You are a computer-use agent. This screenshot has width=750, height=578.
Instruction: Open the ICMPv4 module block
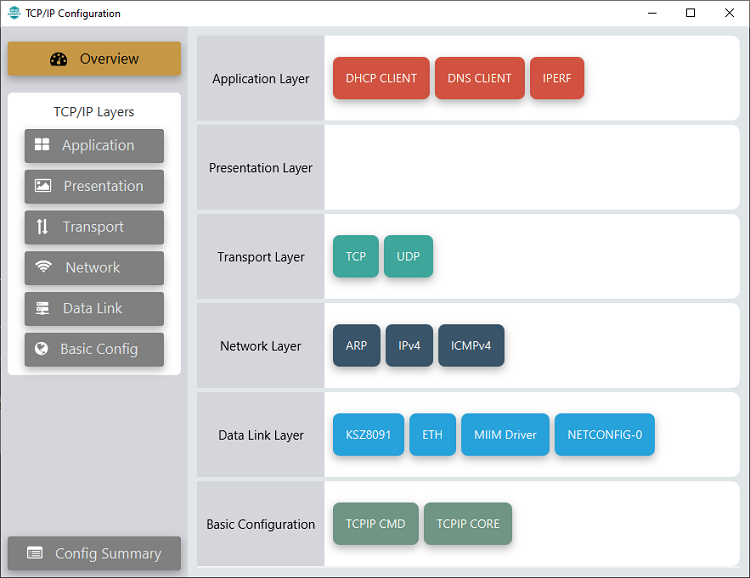[x=471, y=346]
